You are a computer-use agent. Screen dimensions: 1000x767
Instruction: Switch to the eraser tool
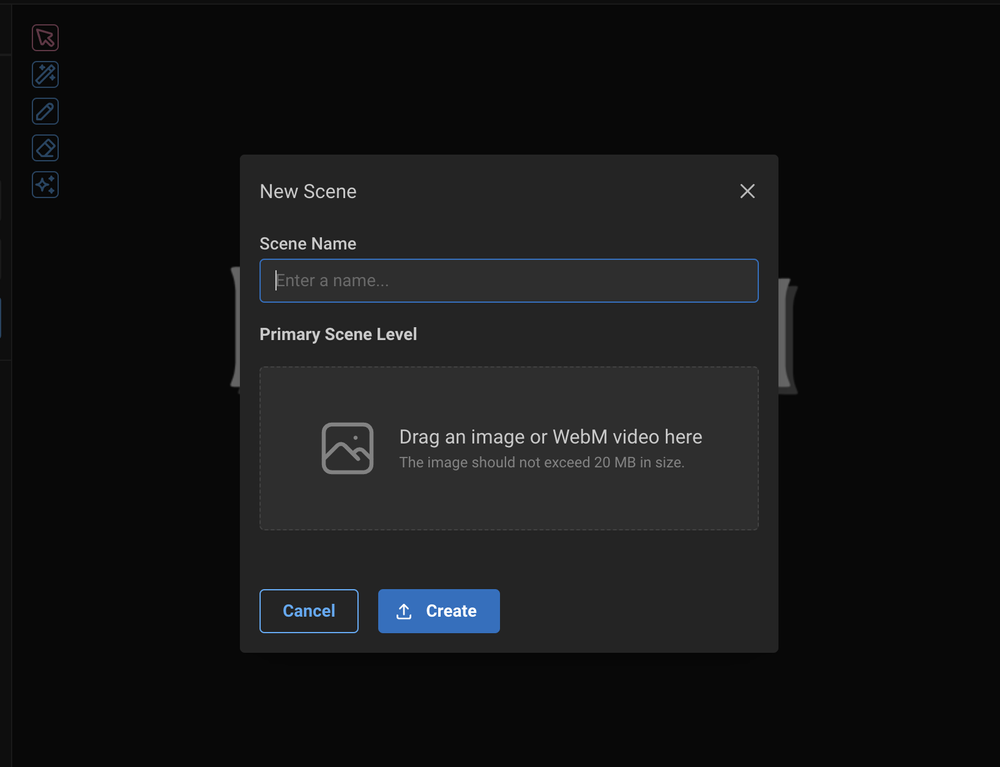coord(45,148)
